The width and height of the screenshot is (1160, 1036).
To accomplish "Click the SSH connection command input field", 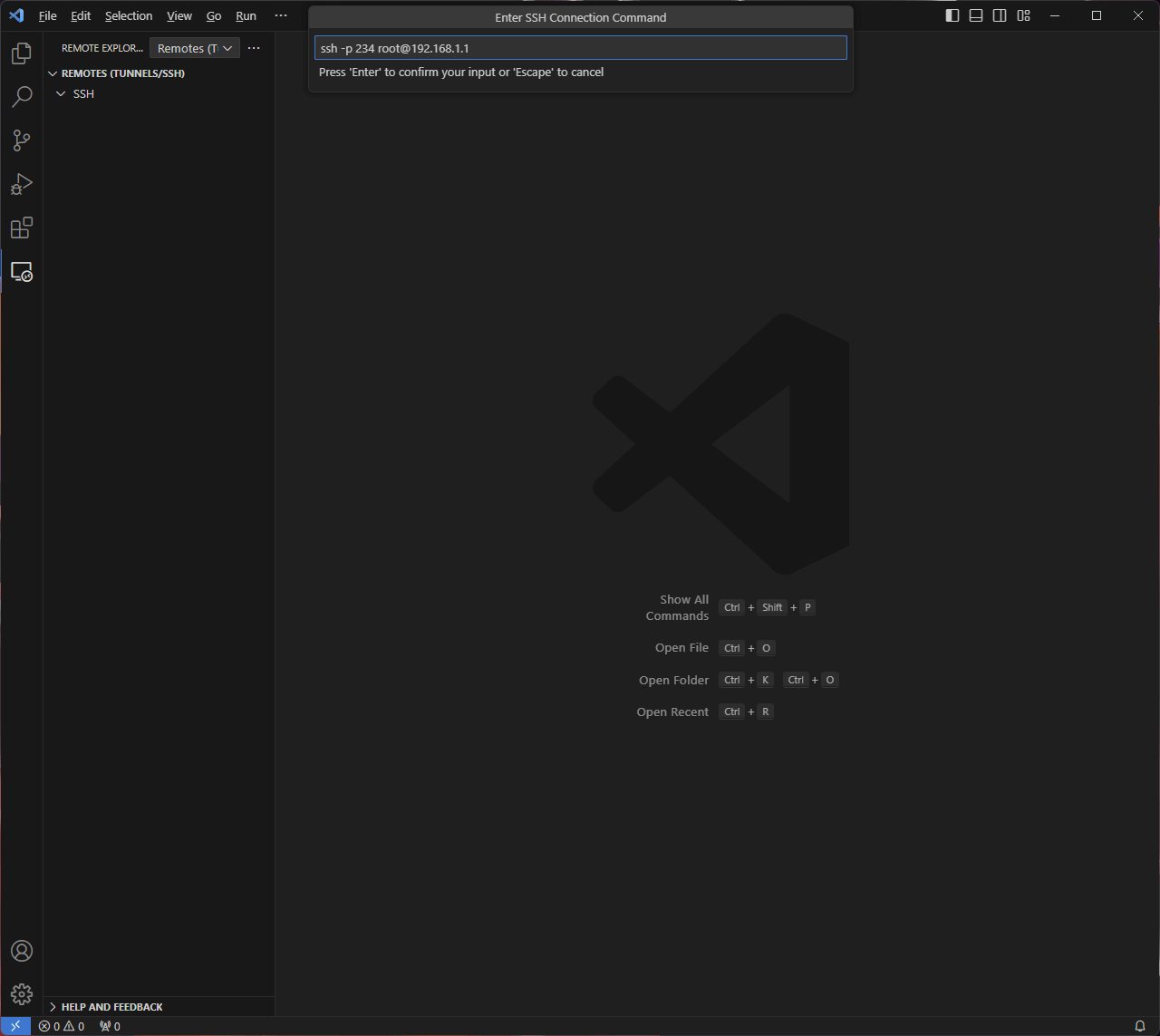I will (580, 48).
